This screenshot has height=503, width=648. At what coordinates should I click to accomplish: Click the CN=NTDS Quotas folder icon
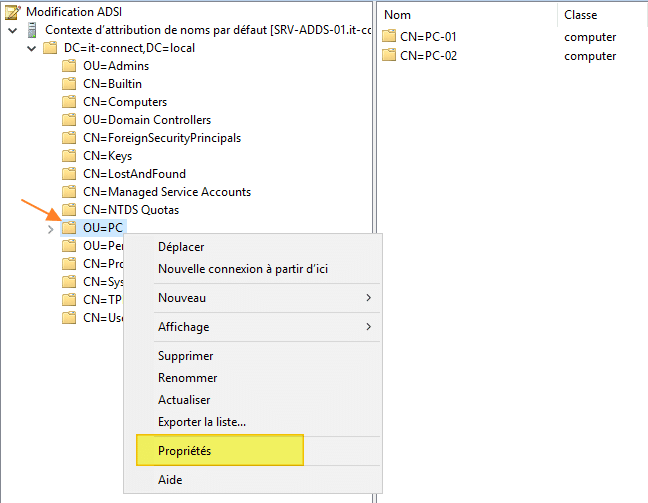pyautogui.click(x=69, y=210)
